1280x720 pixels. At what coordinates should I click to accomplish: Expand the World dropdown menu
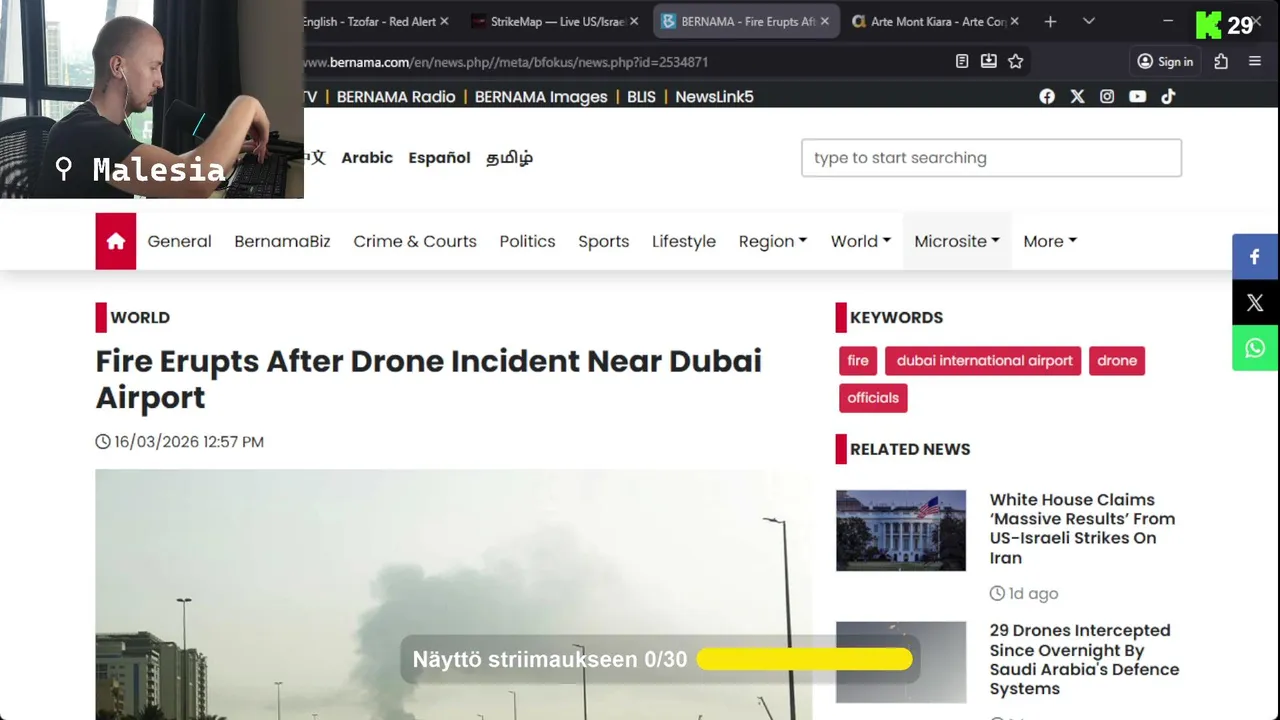861,241
